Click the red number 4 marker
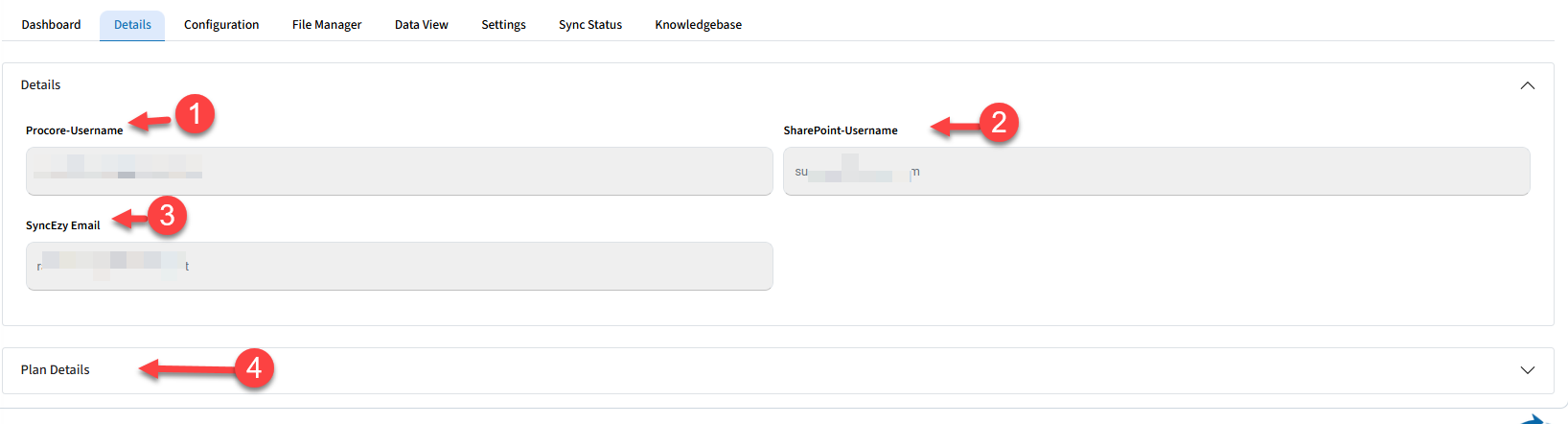This screenshot has height=424, width=1568. tap(254, 368)
